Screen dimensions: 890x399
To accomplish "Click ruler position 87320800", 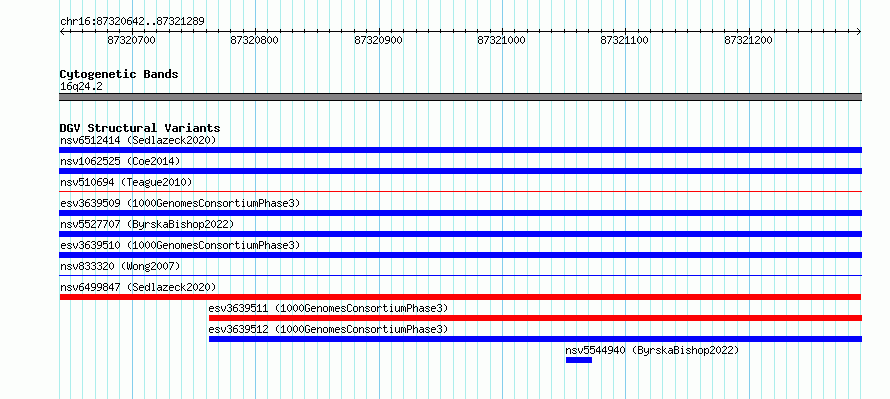I will [x=254, y=40].
